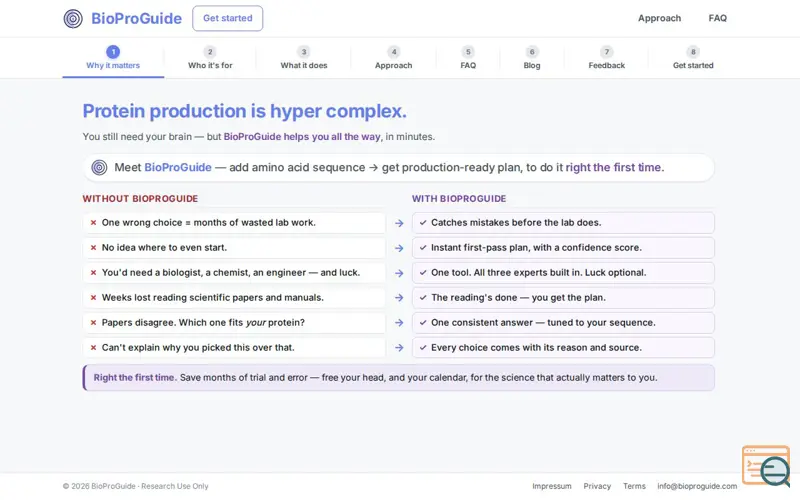Switch to the Who it's for step tab

pos(210,58)
